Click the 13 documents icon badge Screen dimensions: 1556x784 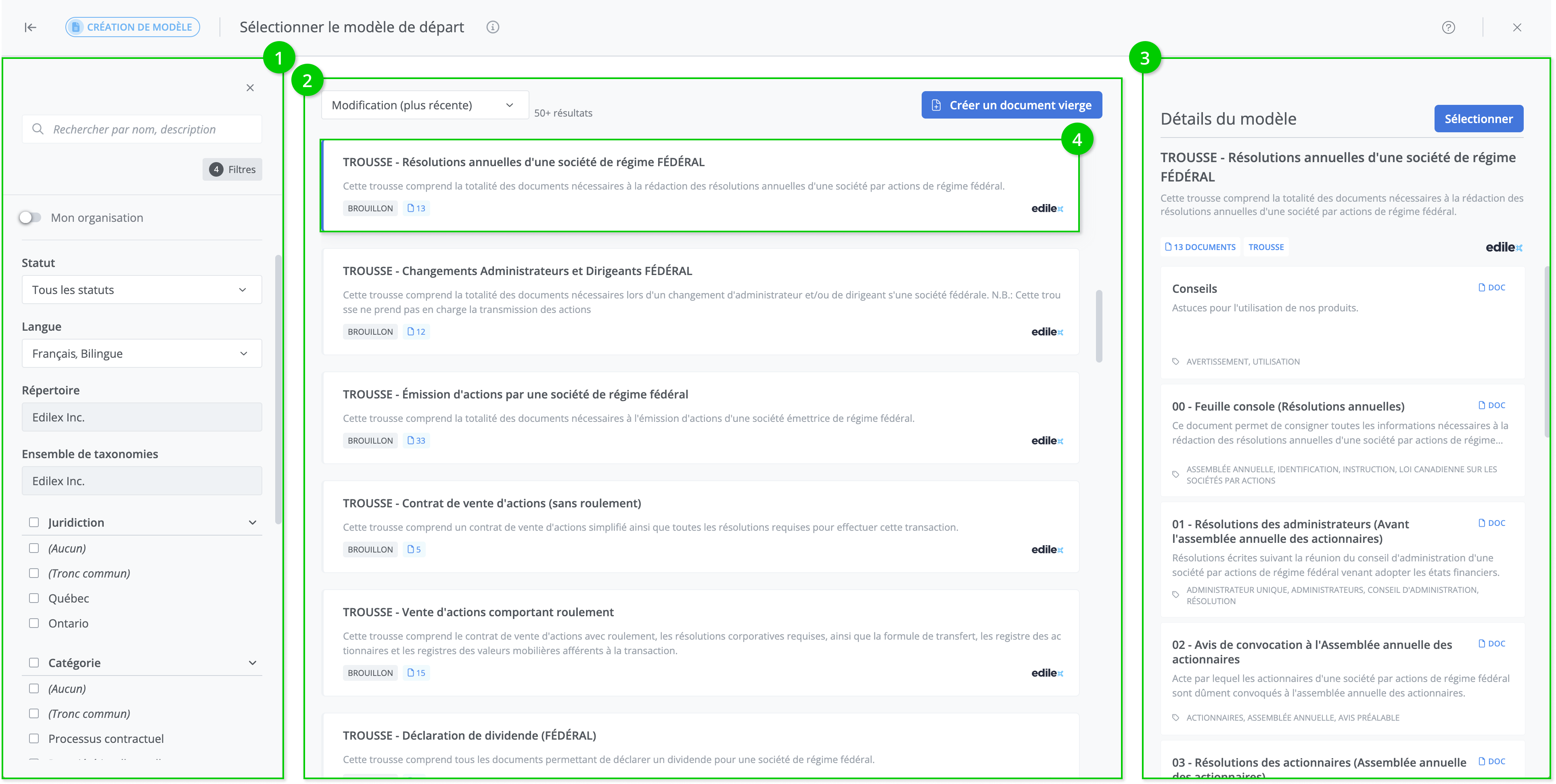[x=1200, y=247]
